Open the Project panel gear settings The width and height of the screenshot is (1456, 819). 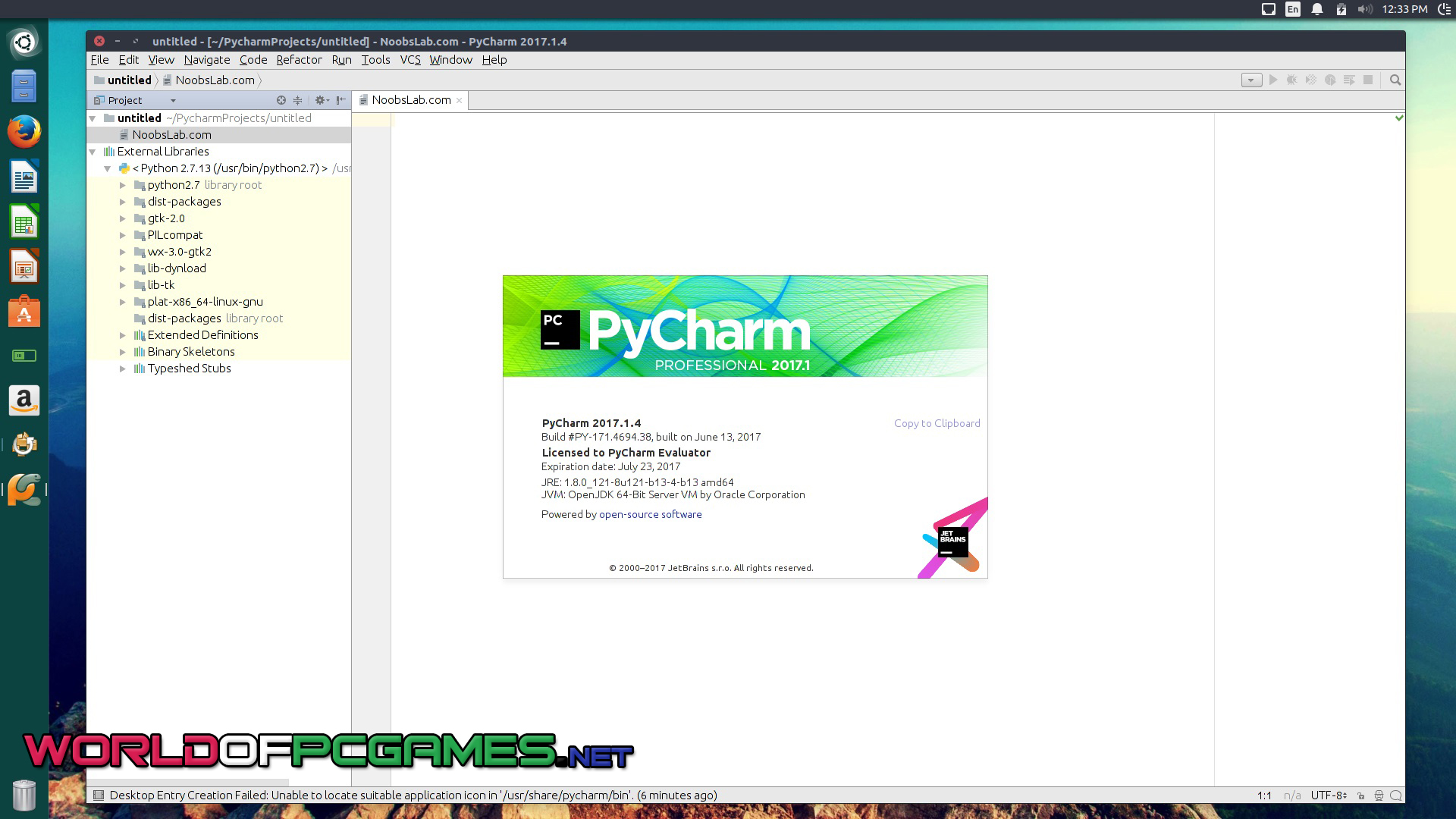320,100
